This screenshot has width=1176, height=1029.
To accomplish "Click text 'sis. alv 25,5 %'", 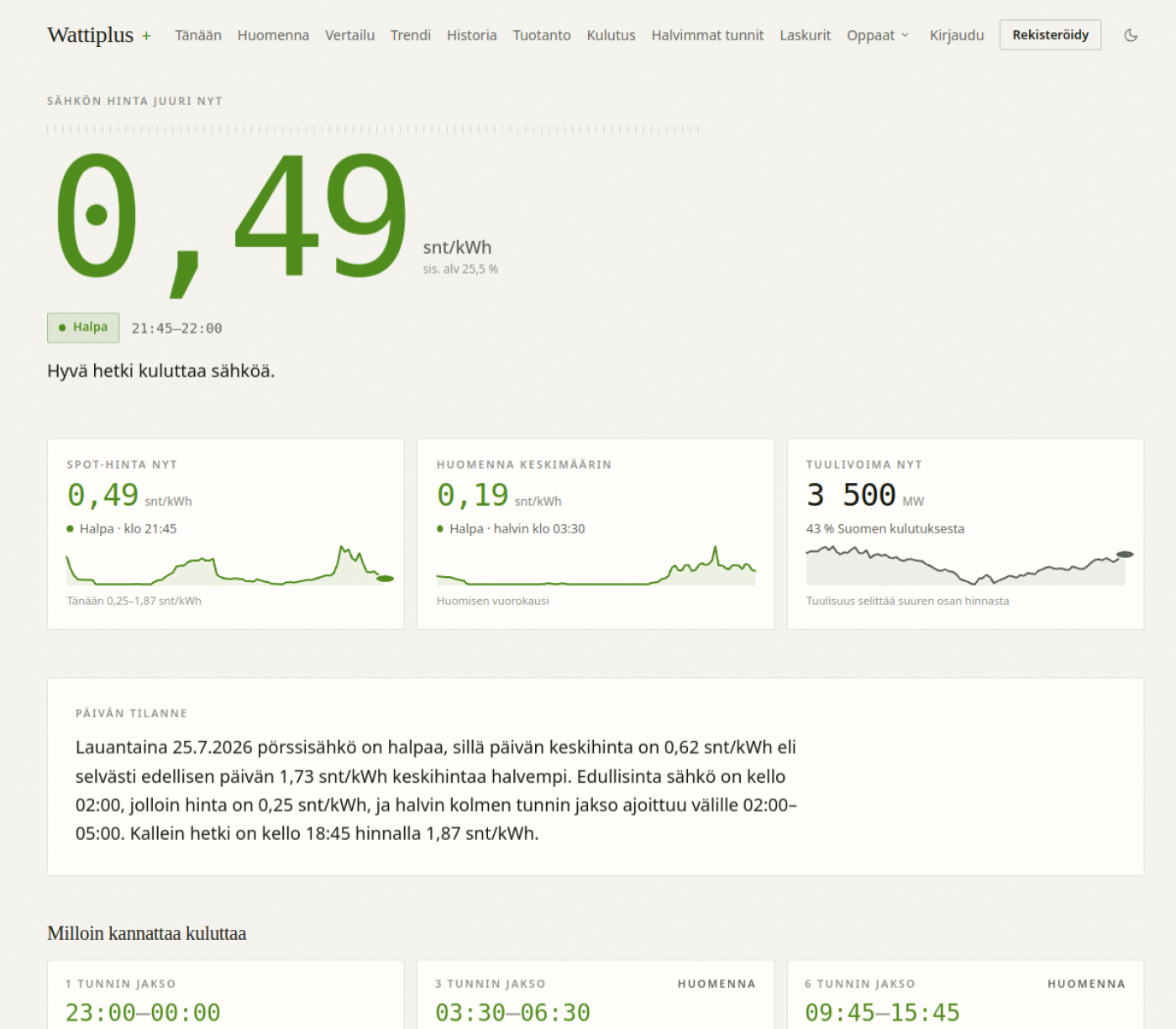I will [x=460, y=269].
